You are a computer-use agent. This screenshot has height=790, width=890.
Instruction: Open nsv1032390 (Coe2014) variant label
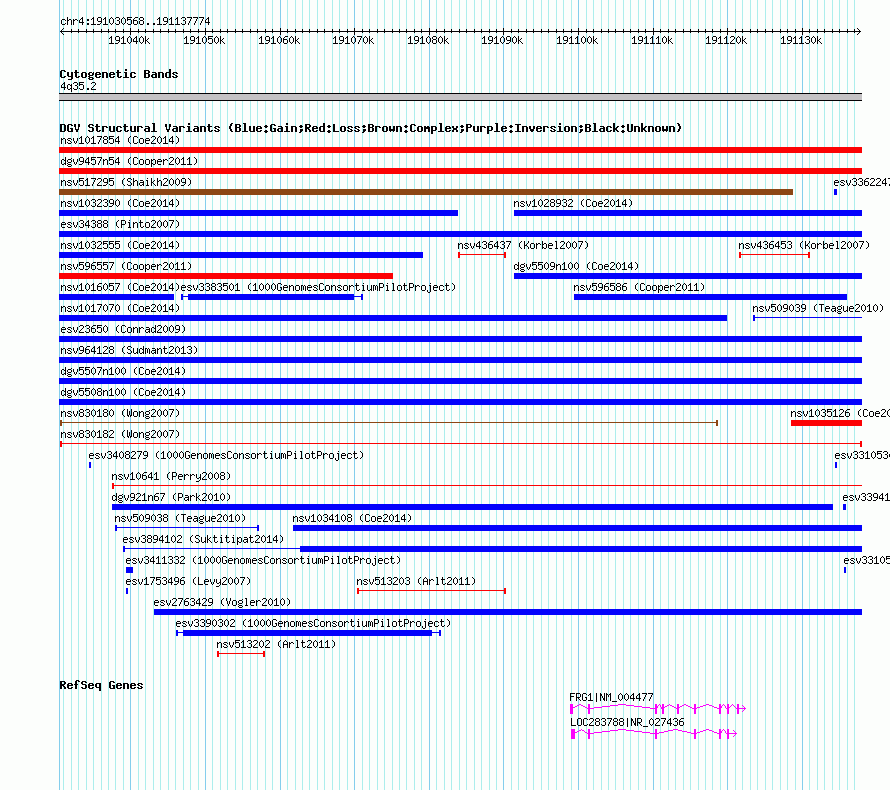120,203
